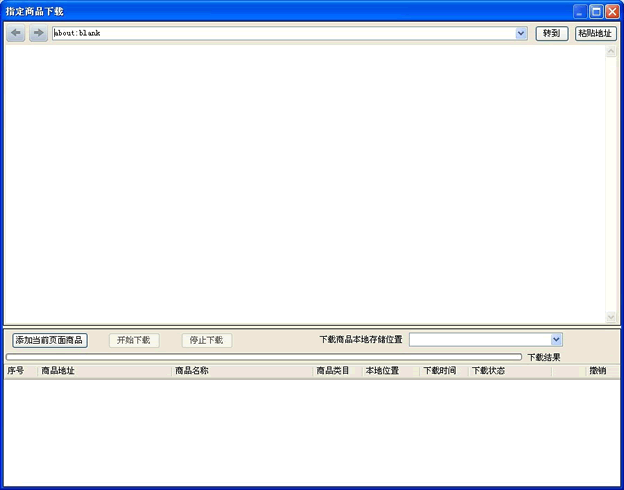
Task: Minimize the 指定商品下载 window
Action: click(x=580, y=12)
